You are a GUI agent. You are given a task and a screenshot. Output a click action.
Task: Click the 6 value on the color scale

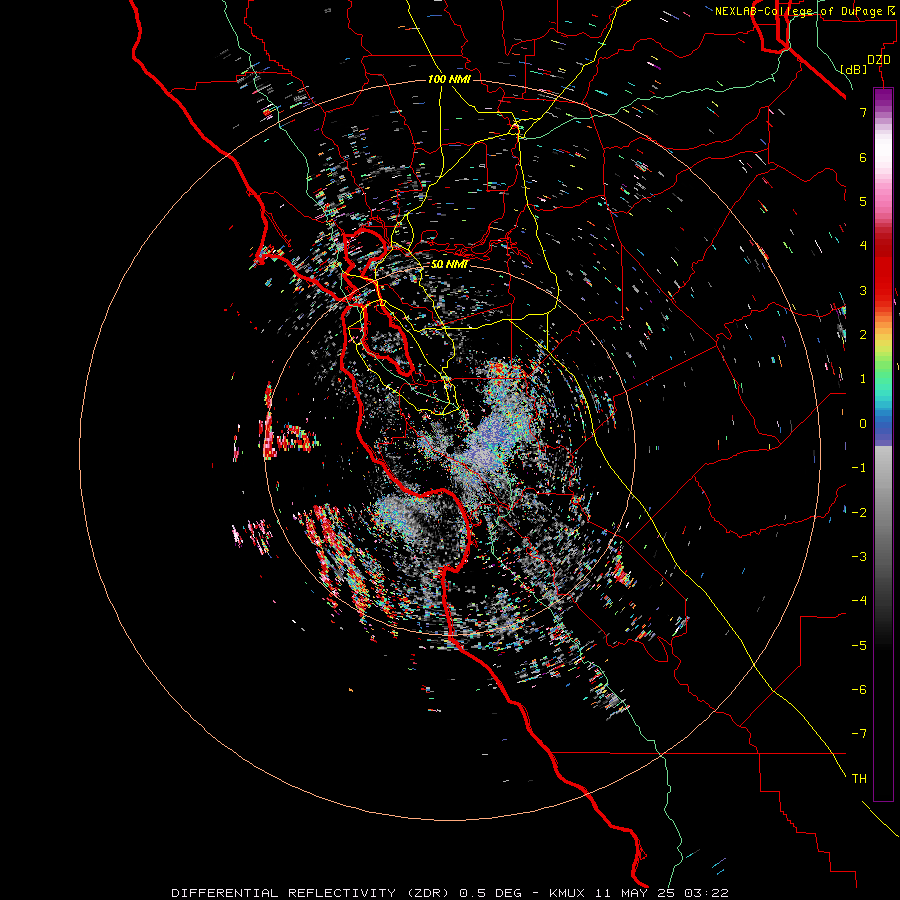tap(863, 157)
